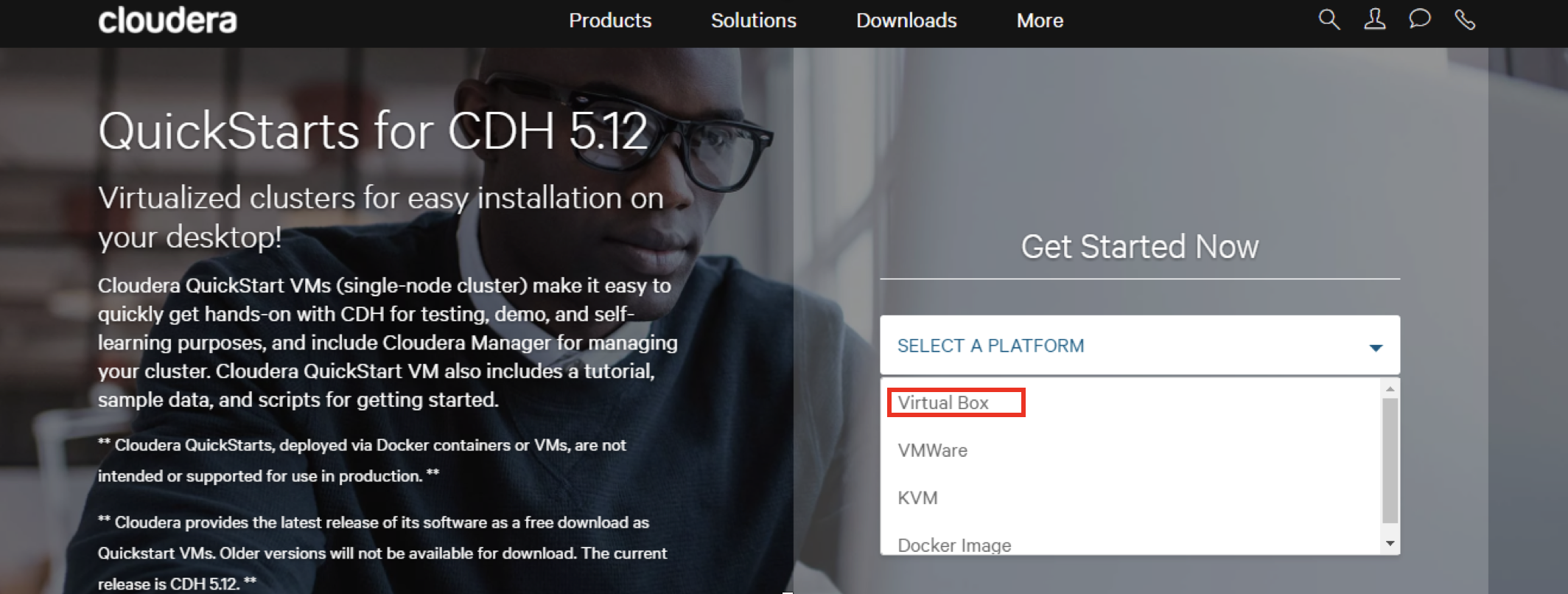Click the list scroll down arrow
Screen dimensions: 1568x594
1390,544
